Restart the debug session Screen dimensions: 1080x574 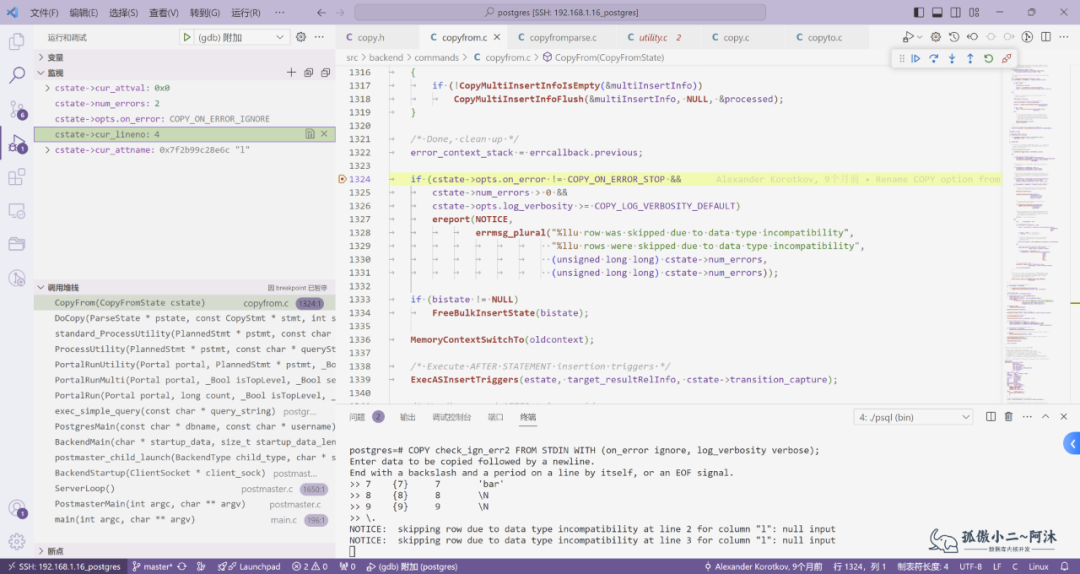(988, 59)
